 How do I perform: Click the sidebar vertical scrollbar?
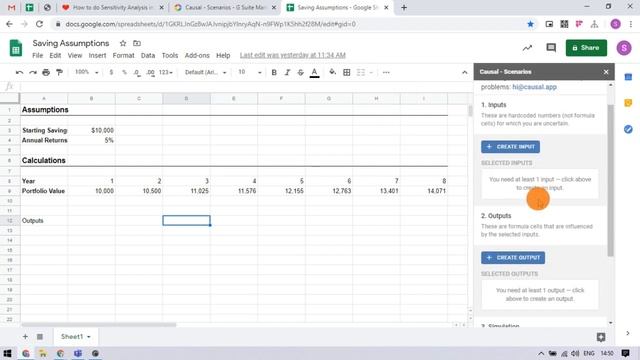pyautogui.click(x=611, y=180)
